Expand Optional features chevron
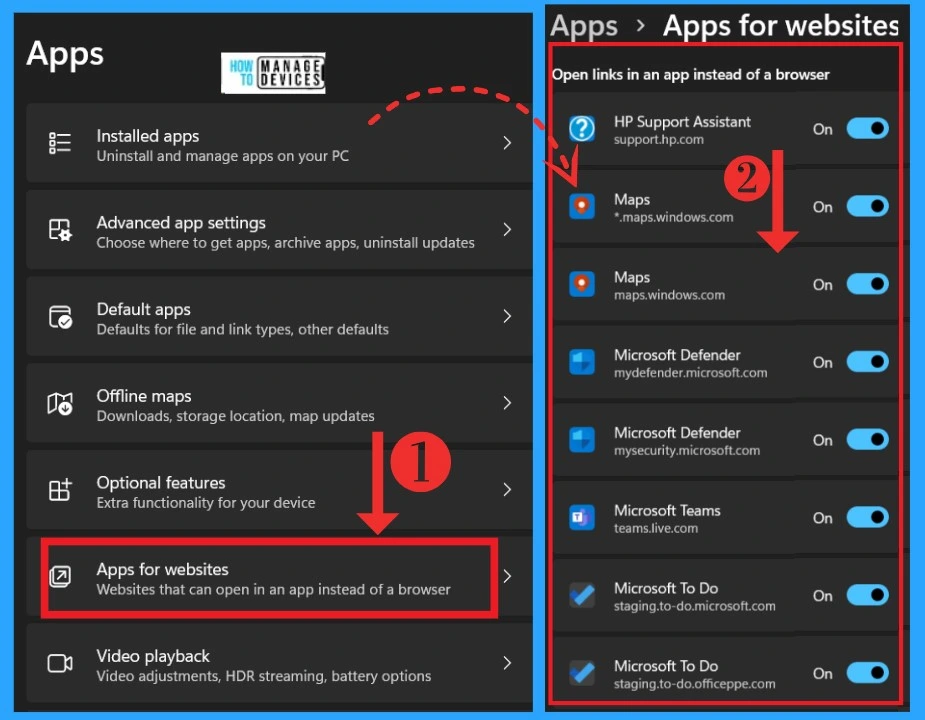925x720 pixels. tap(507, 490)
